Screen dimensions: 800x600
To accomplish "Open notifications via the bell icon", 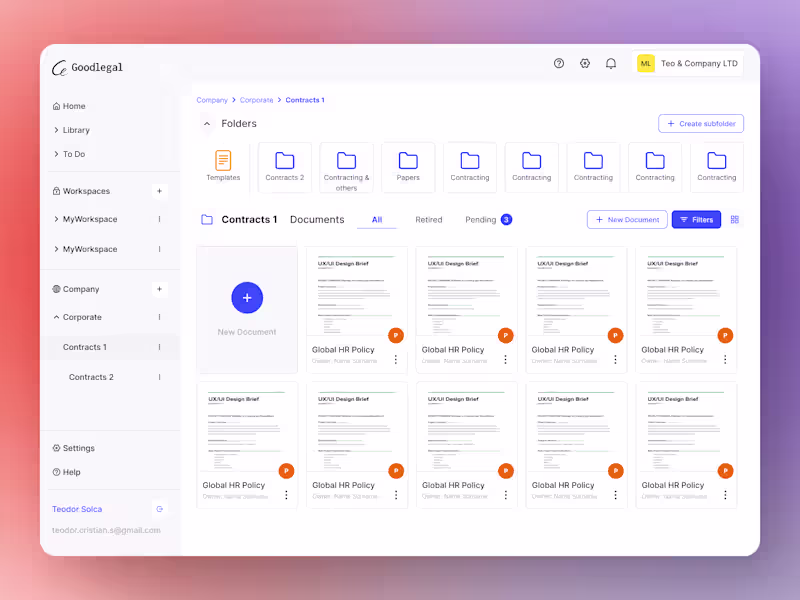I will coord(611,63).
